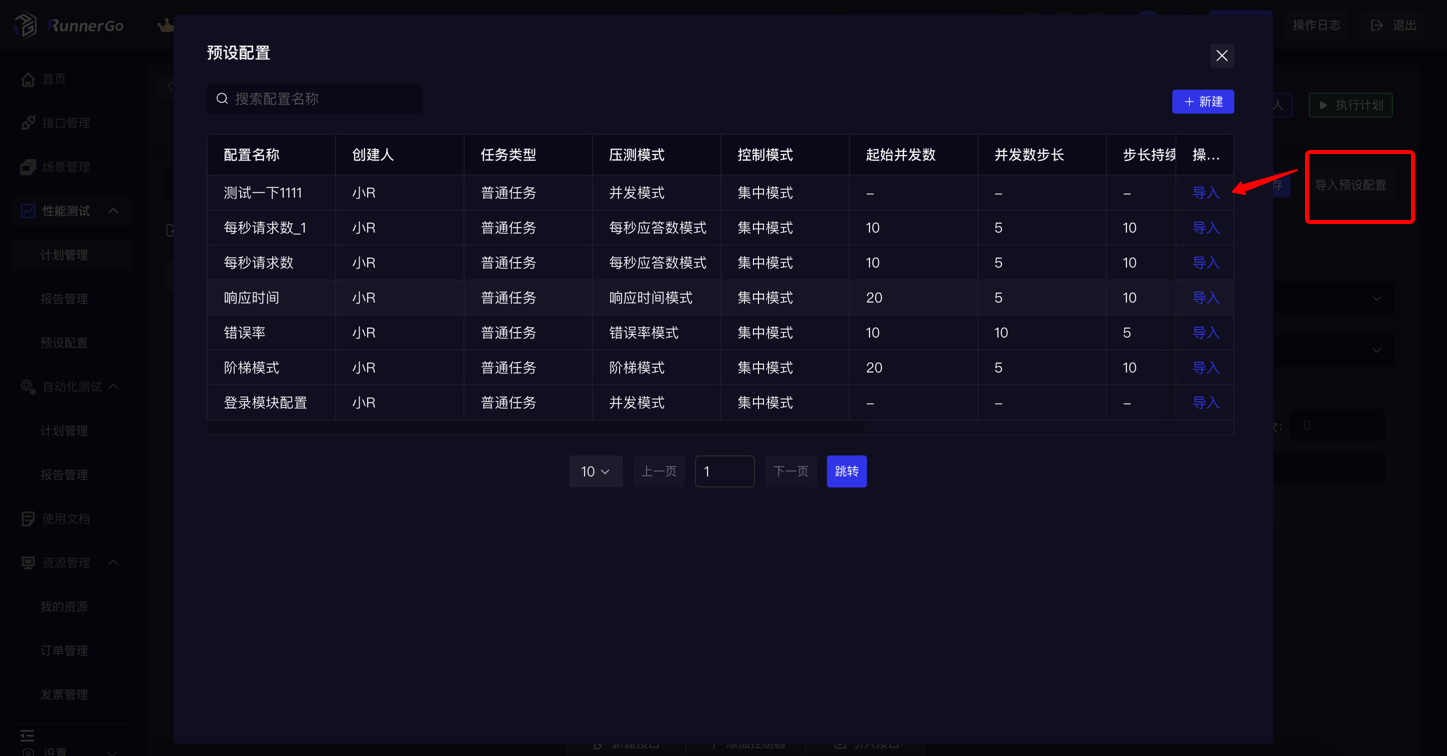Click the 新建 button in dialog
1447x756 pixels.
(1202, 102)
